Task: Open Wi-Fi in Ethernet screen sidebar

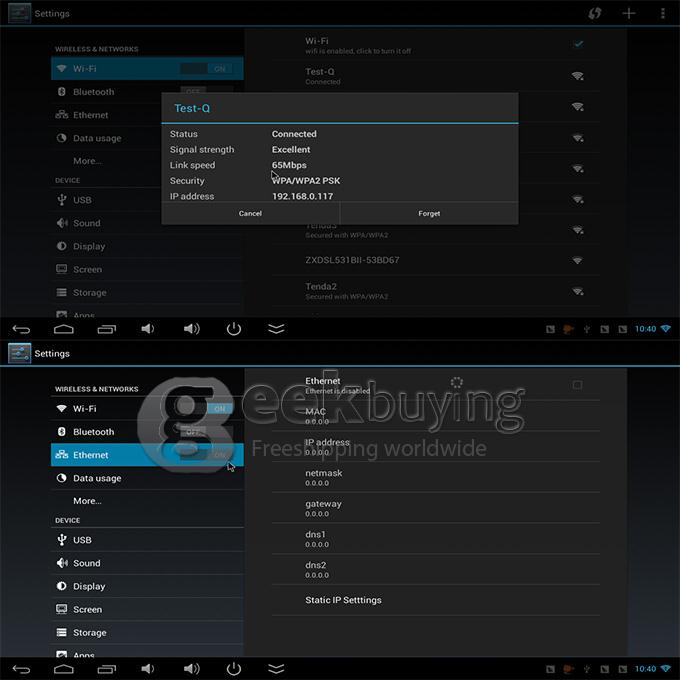Action: coord(147,409)
